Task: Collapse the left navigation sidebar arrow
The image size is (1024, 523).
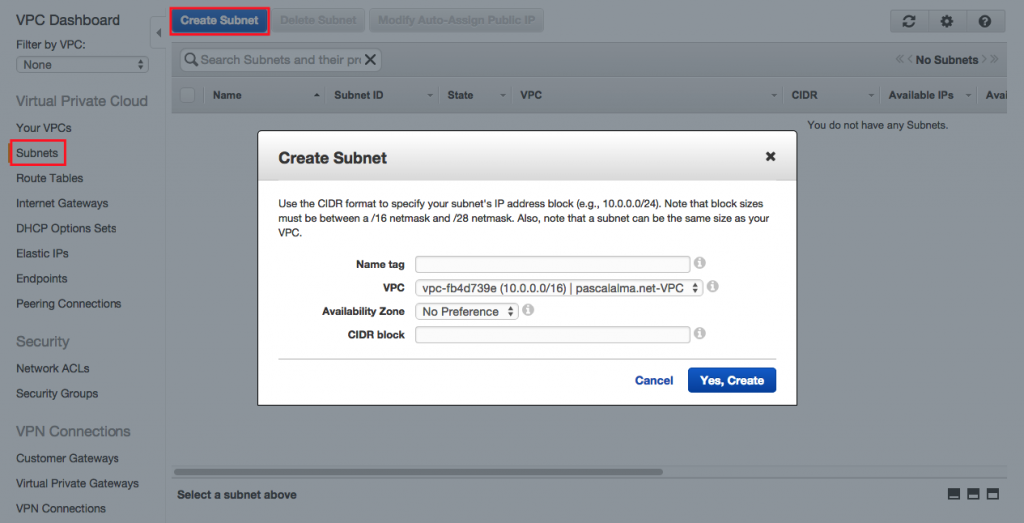Action: click(x=158, y=33)
